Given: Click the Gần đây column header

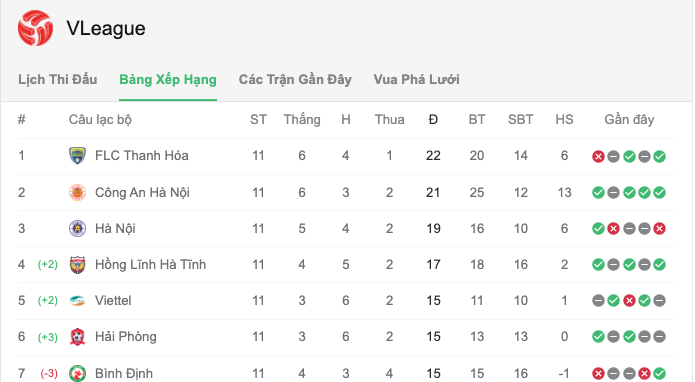Looking at the screenshot, I should [629, 120].
